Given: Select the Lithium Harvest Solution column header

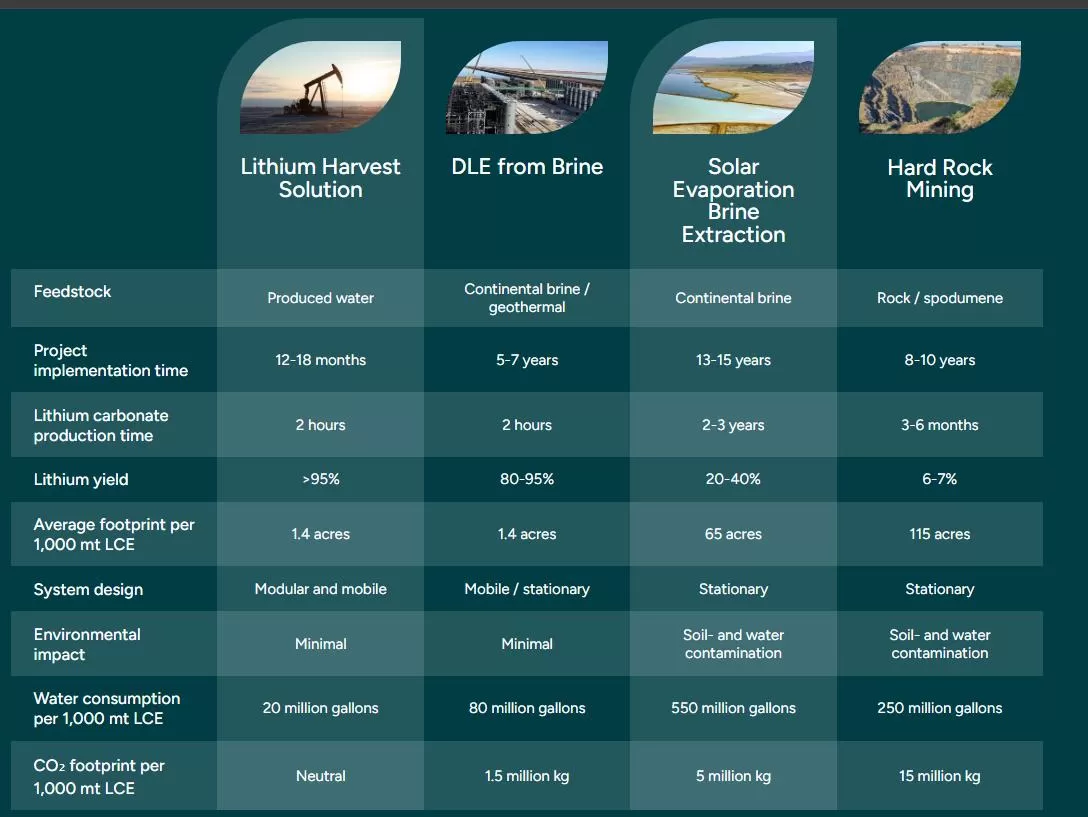Looking at the screenshot, I should (x=320, y=178).
